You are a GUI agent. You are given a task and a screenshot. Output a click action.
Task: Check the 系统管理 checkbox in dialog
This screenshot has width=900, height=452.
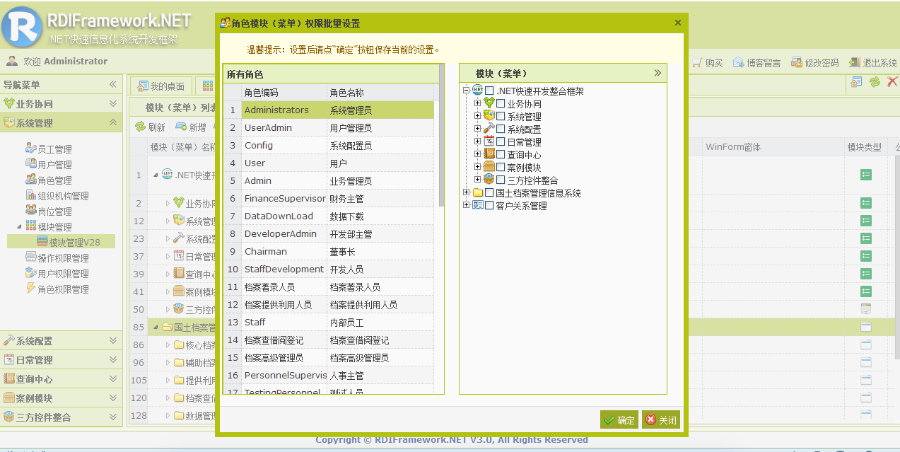tap(501, 117)
